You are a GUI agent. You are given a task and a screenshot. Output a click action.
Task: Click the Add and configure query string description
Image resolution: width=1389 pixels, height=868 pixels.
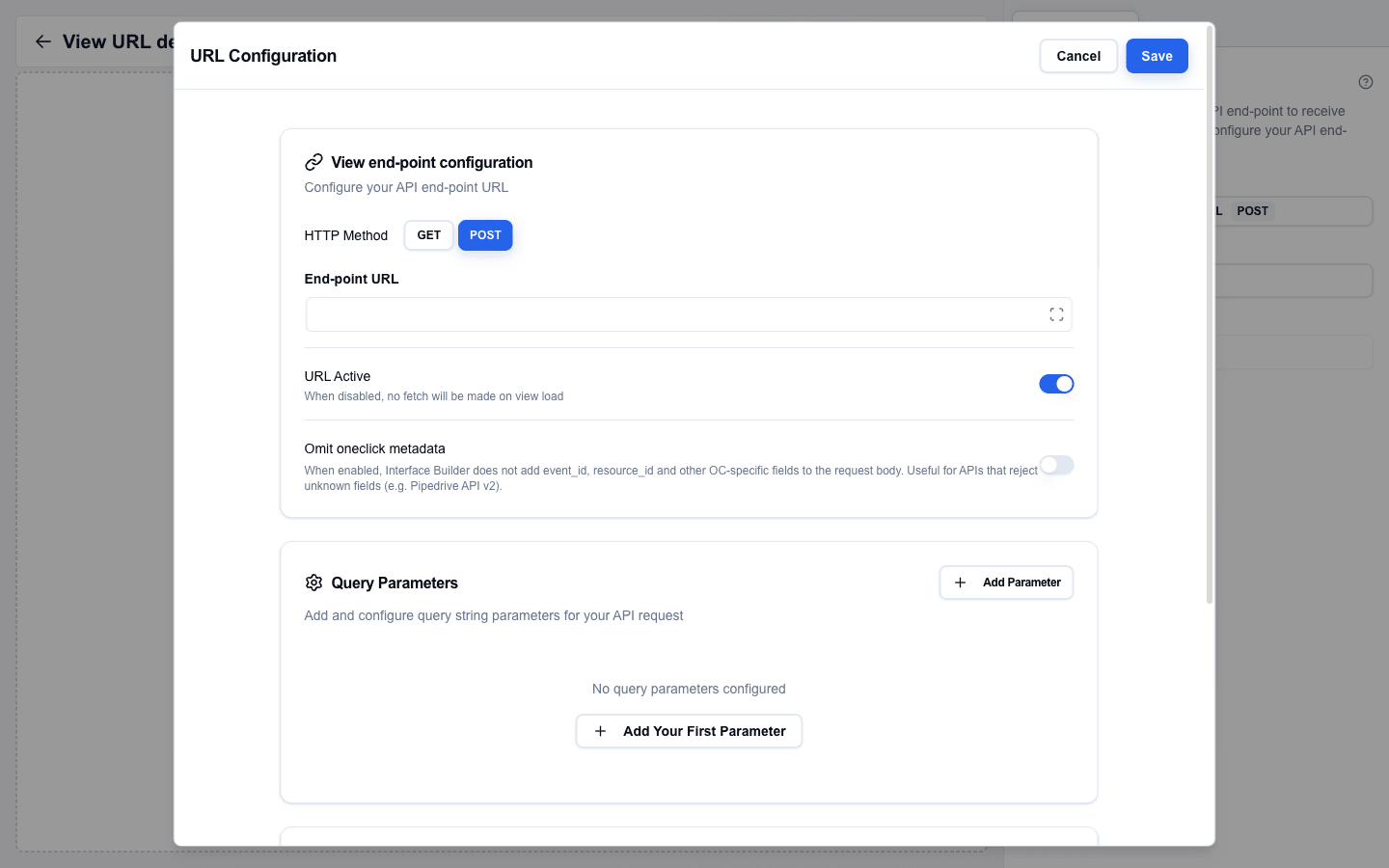494,615
